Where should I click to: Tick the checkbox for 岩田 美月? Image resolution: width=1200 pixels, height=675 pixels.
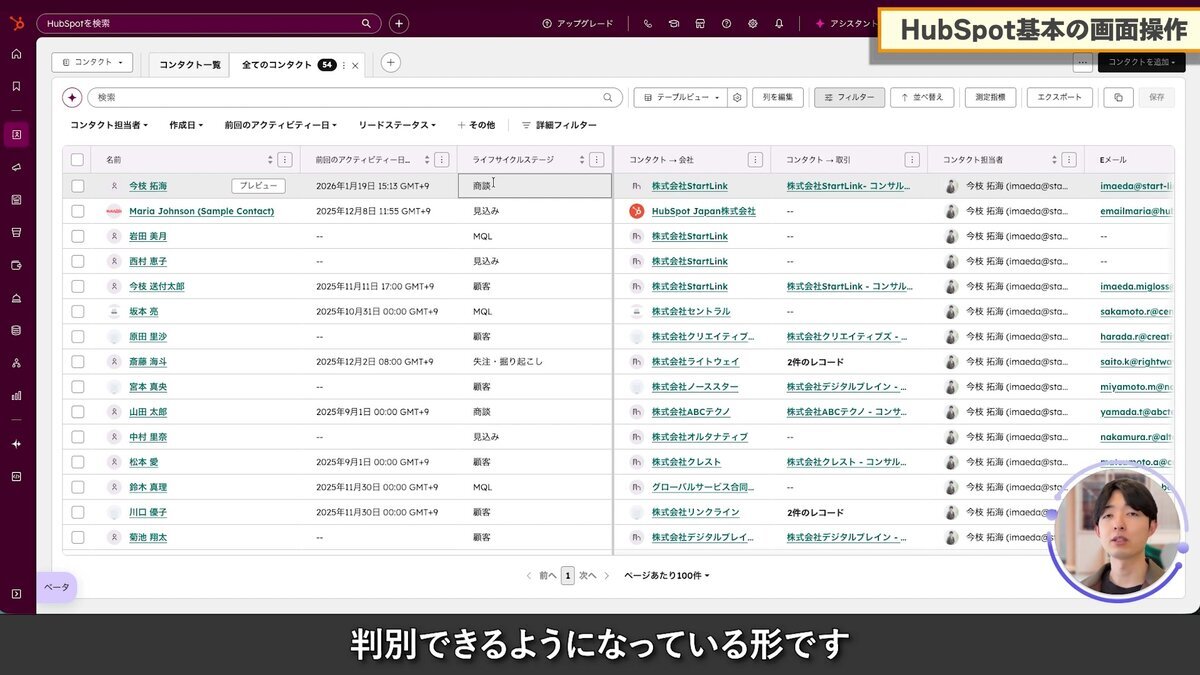click(x=78, y=236)
